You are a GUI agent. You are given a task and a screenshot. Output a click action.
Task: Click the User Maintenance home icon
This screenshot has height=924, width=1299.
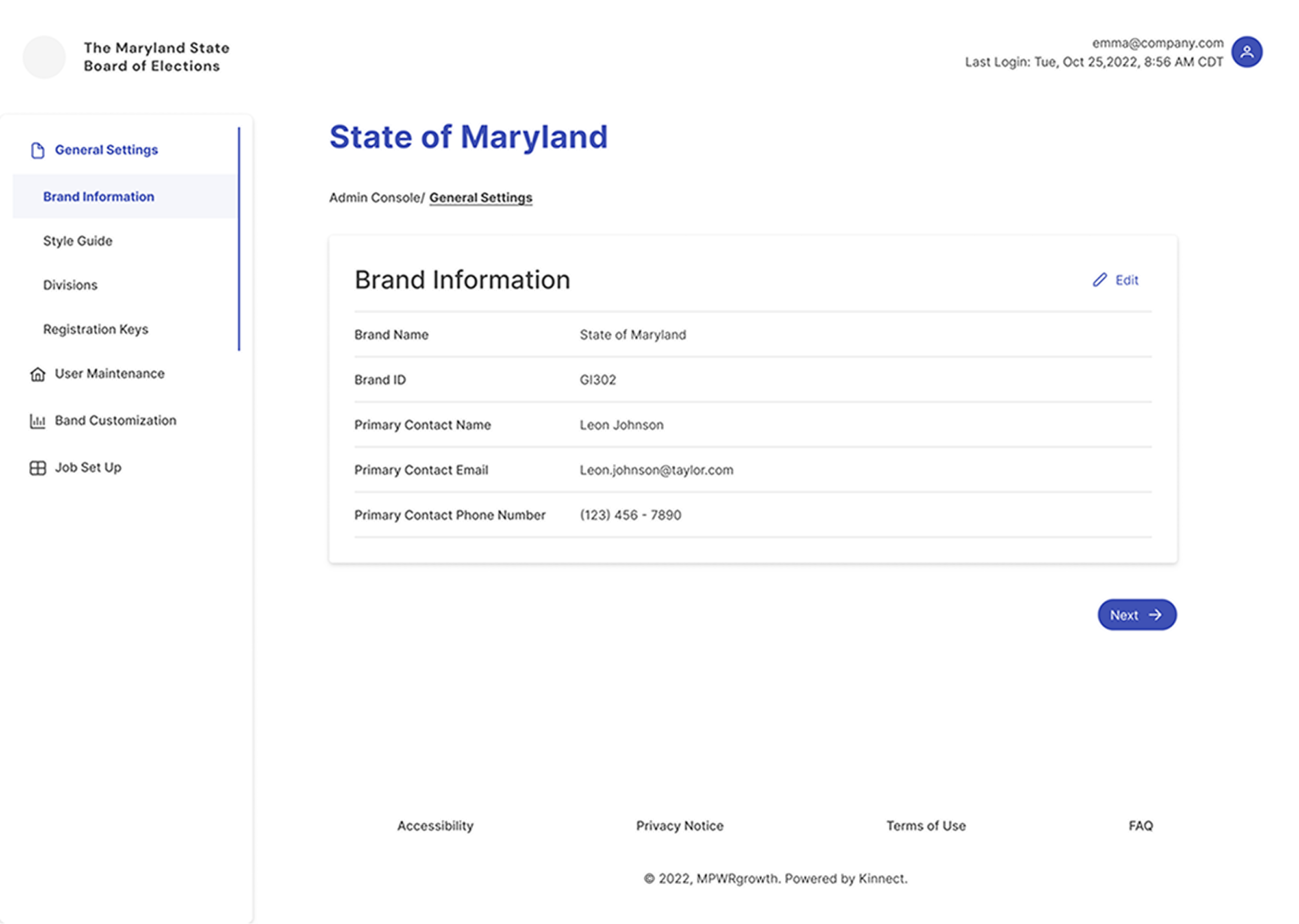pyautogui.click(x=38, y=374)
